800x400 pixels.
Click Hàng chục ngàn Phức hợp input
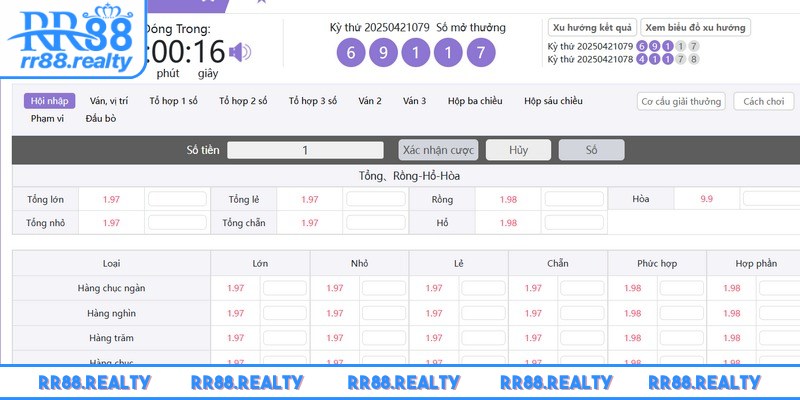coord(682,288)
